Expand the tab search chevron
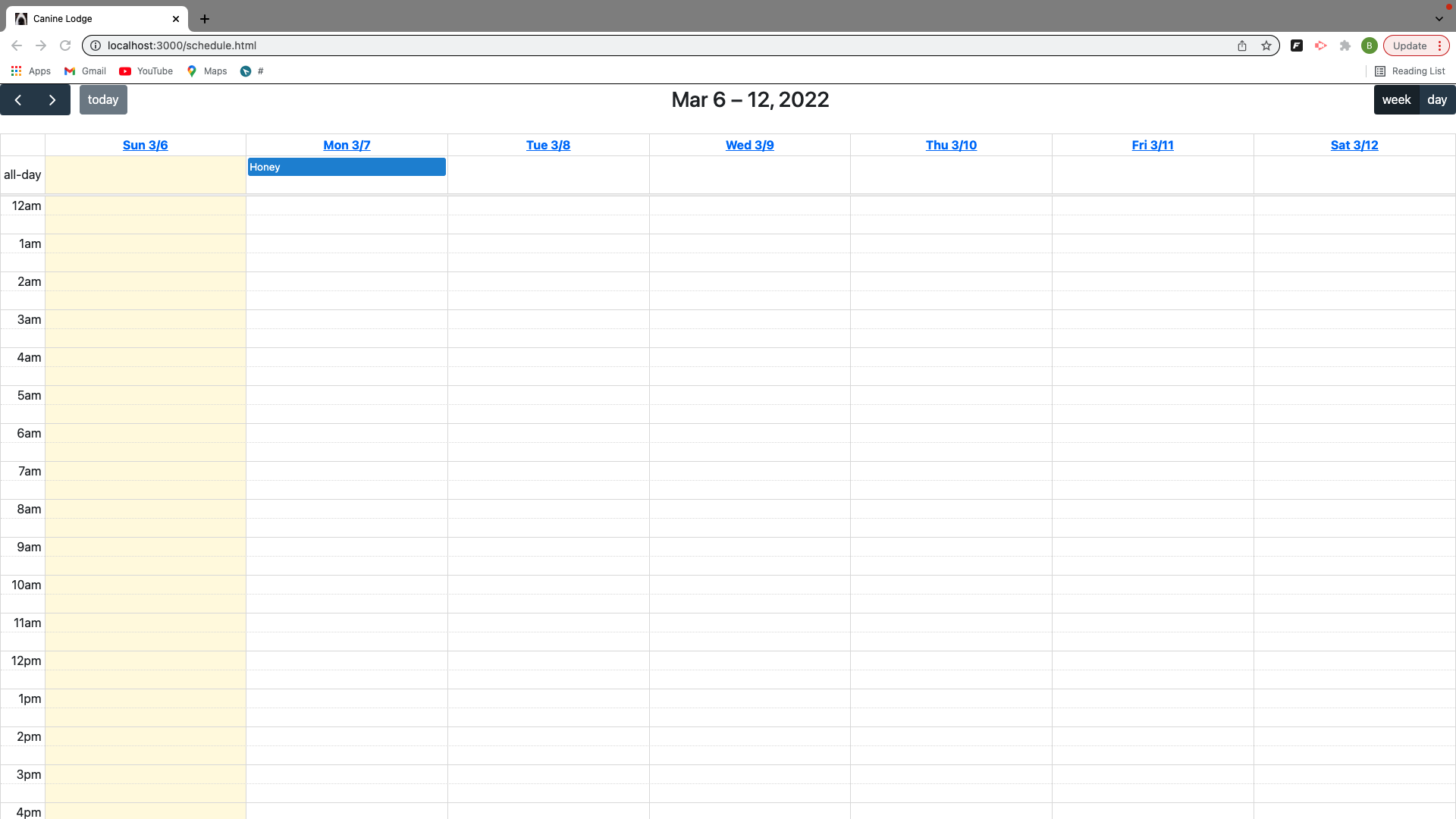Image resolution: width=1456 pixels, height=819 pixels. tap(1439, 19)
